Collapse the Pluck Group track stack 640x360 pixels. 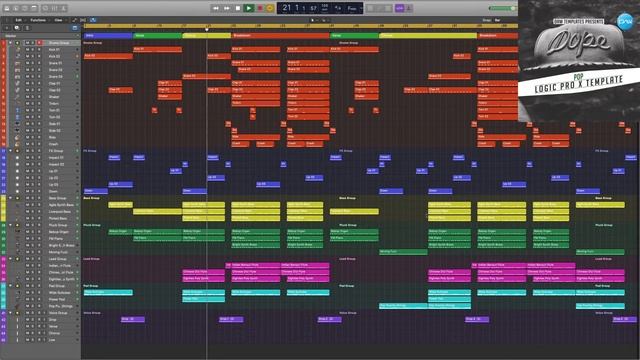coord(10,225)
